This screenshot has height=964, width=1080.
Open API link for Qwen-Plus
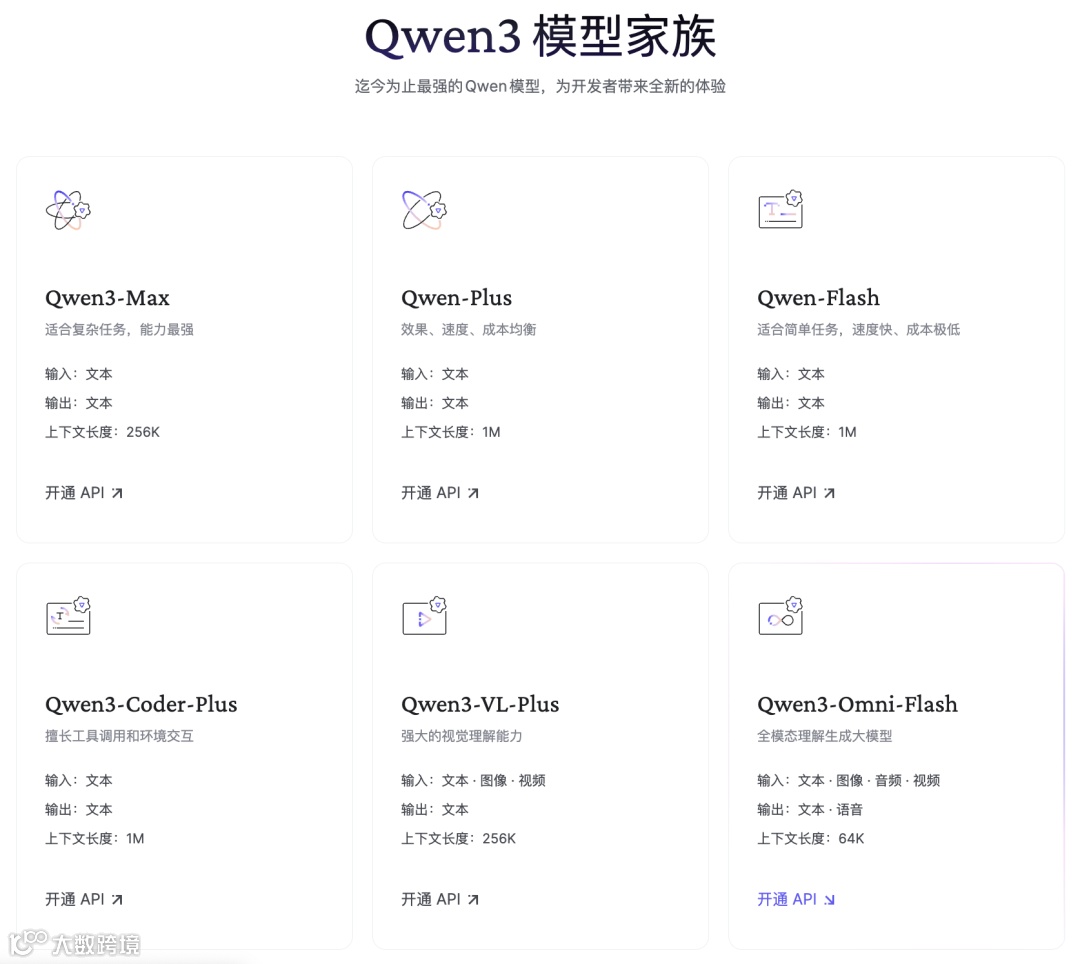pos(440,493)
